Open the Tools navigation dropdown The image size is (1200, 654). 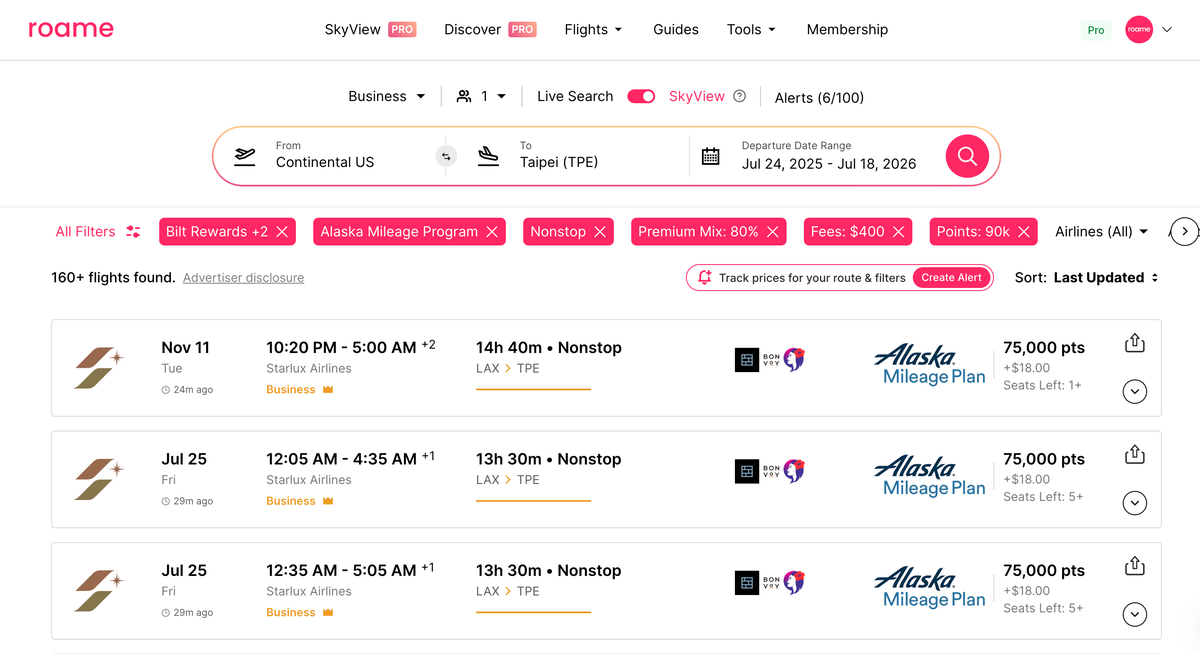(x=752, y=30)
